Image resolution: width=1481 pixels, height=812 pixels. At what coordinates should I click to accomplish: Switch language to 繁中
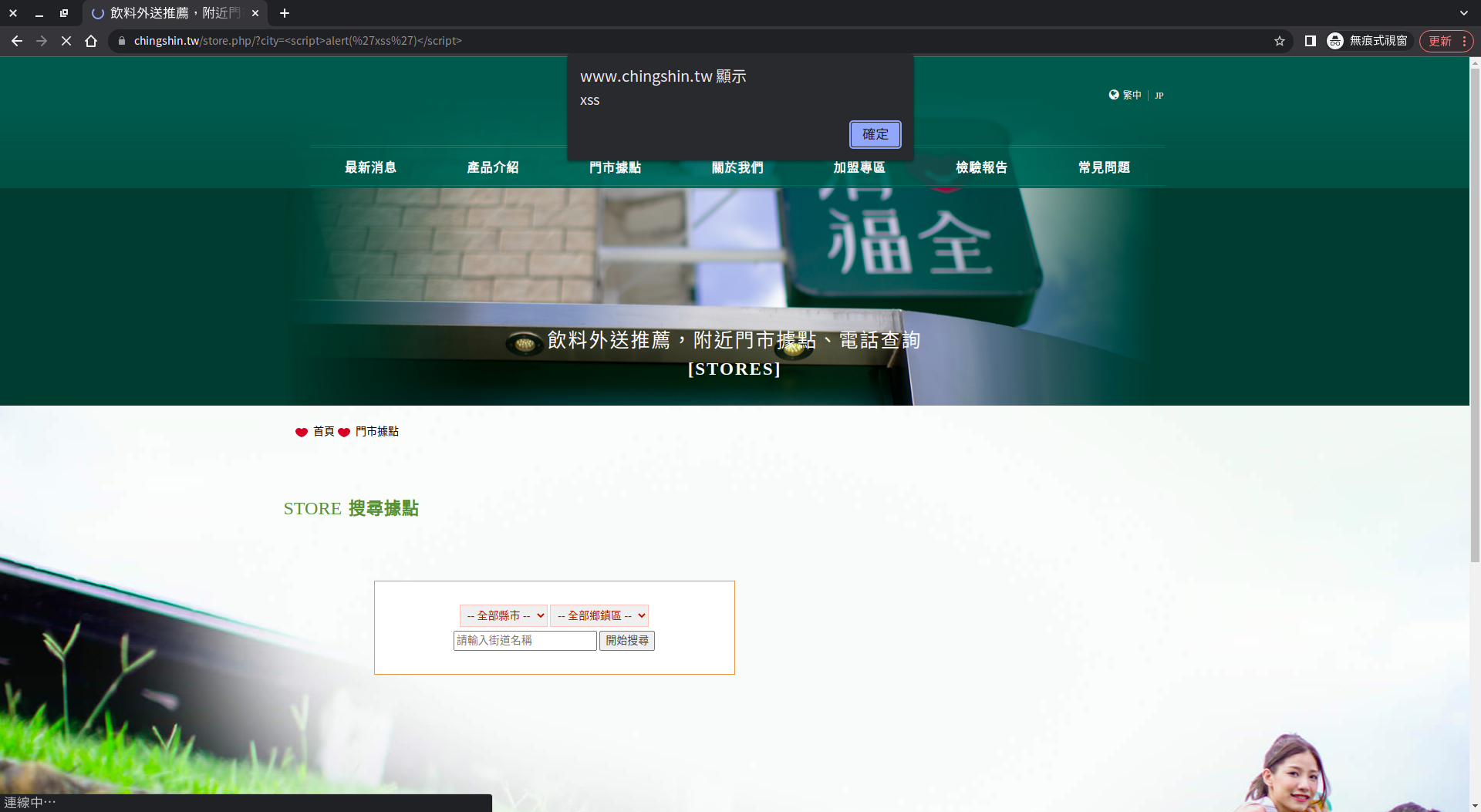[1132, 95]
